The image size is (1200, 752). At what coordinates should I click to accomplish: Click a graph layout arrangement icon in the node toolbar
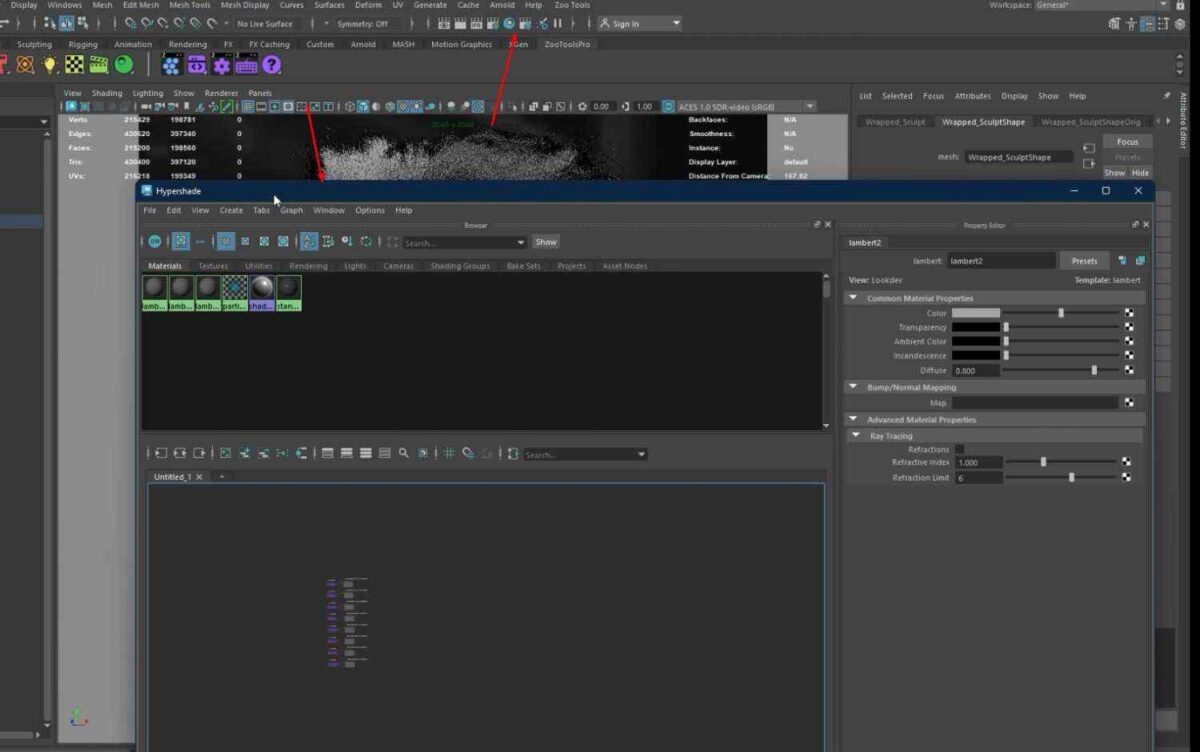[349, 453]
